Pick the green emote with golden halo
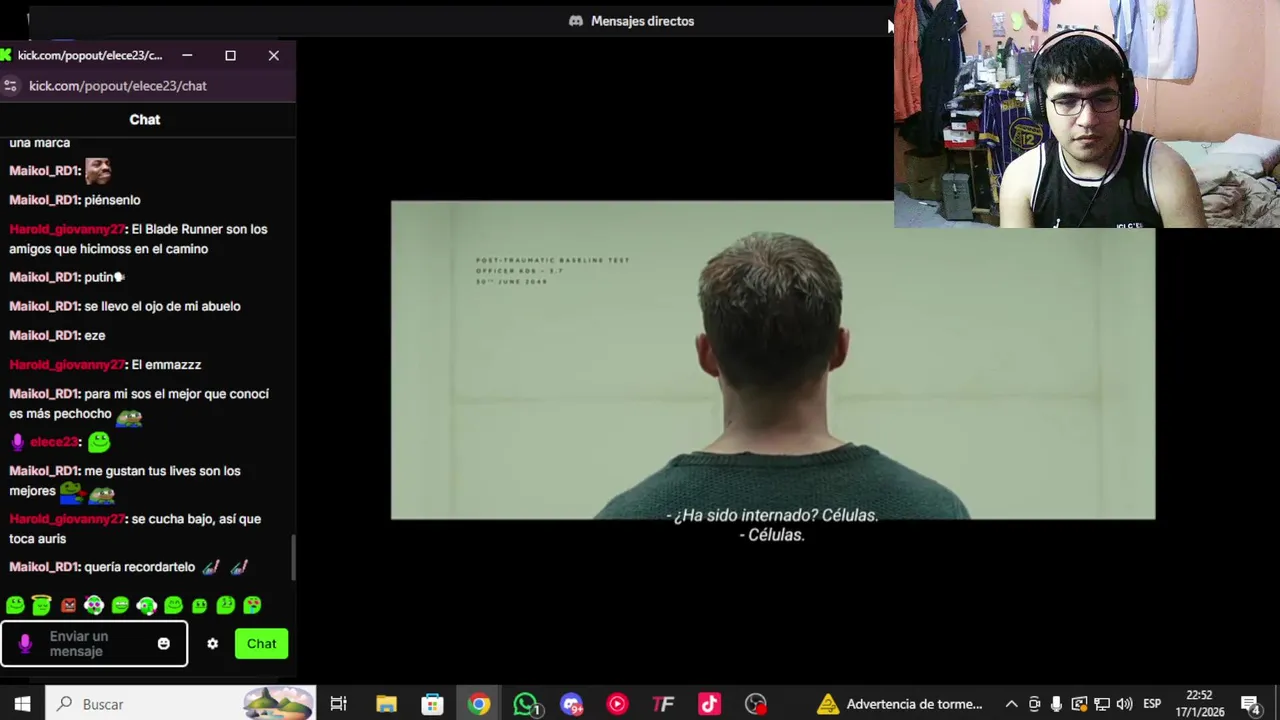The image size is (1280, 720). [x=41, y=605]
